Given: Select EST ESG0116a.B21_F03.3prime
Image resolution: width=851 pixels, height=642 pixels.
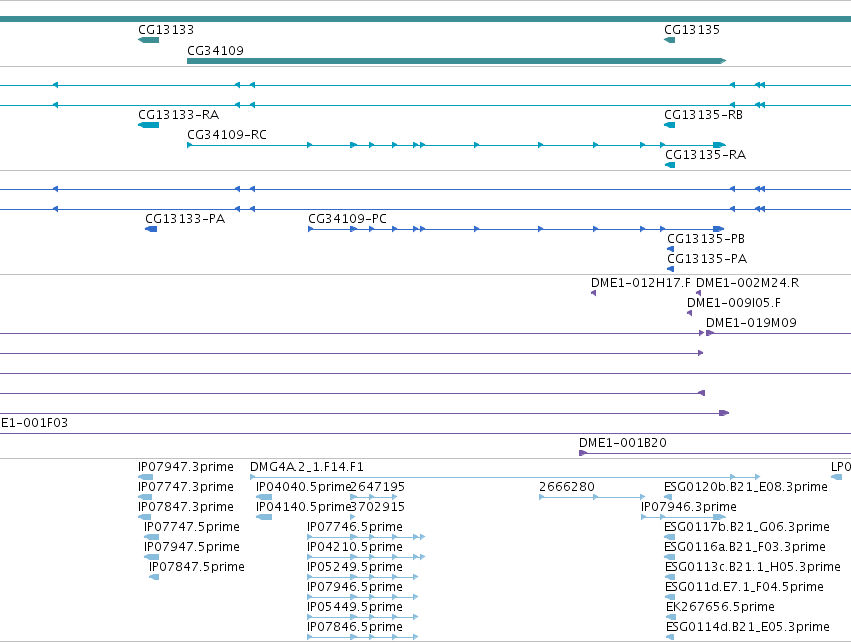Looking at the screenshot, I should pos(745,547).
